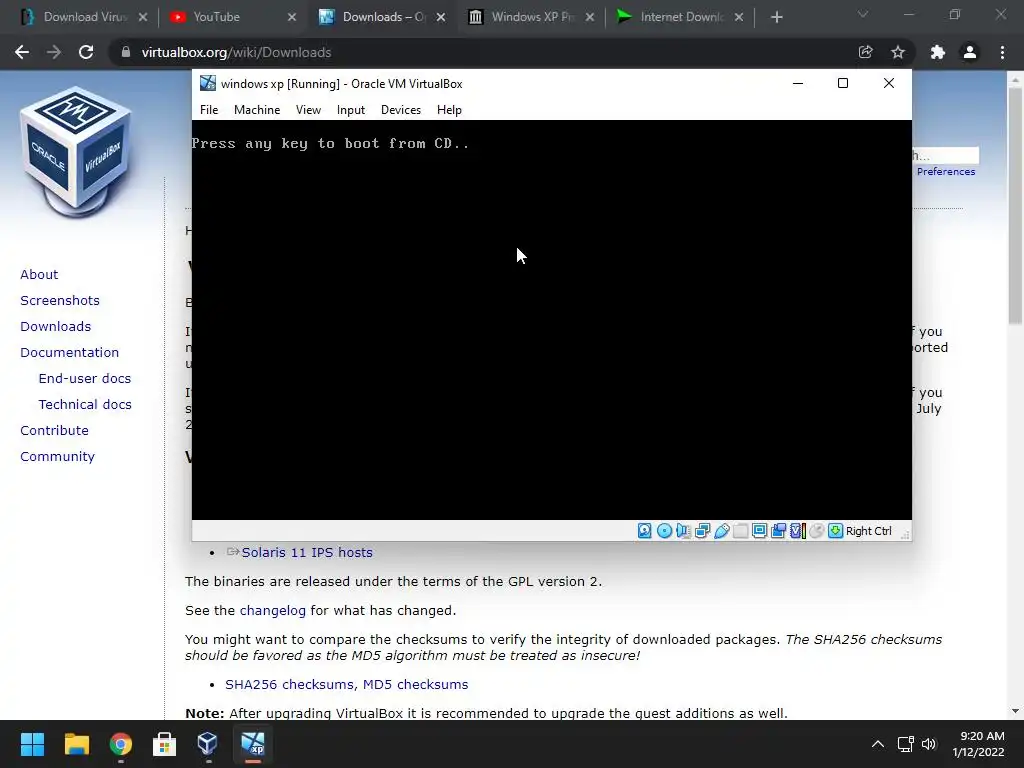
Task: Click the web page vertical scrollbar thumb
Action: (x=1015, y=205)
